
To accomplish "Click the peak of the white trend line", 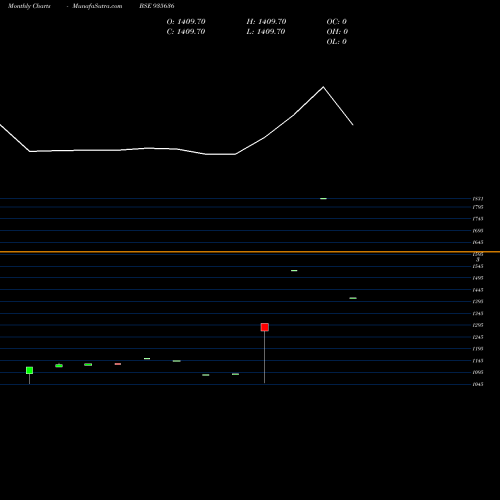I will 323,87.
